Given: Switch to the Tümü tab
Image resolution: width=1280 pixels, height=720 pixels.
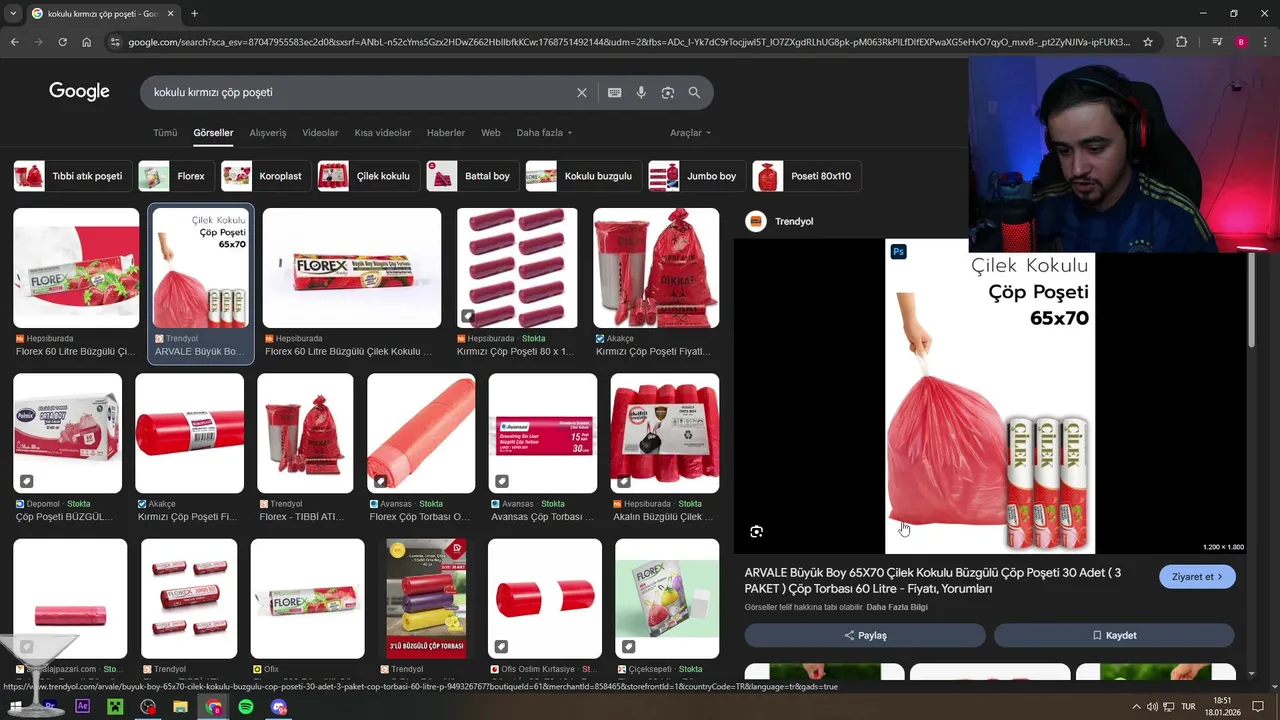Looking at the screenshot, I should click(x=165, y=133).
